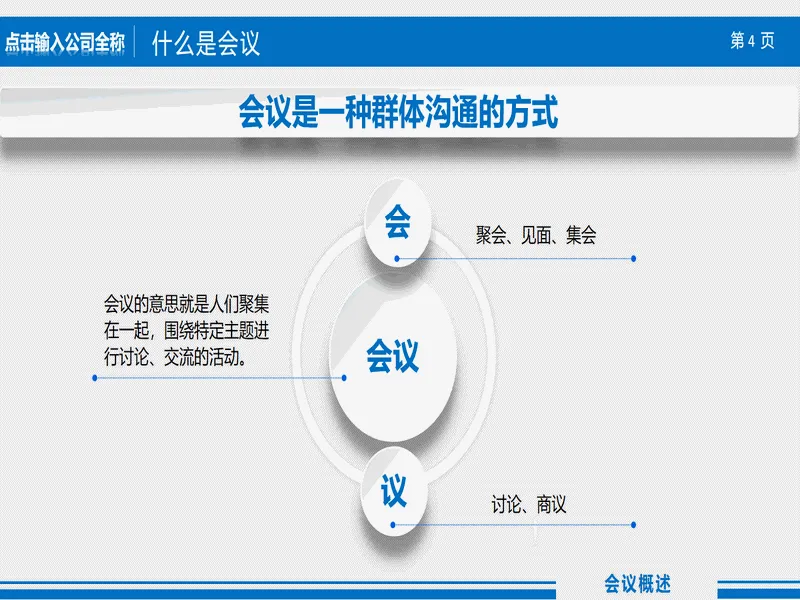Click the small circle labeled '议'
The image size is (800, 600).
[x=393, y=491]
